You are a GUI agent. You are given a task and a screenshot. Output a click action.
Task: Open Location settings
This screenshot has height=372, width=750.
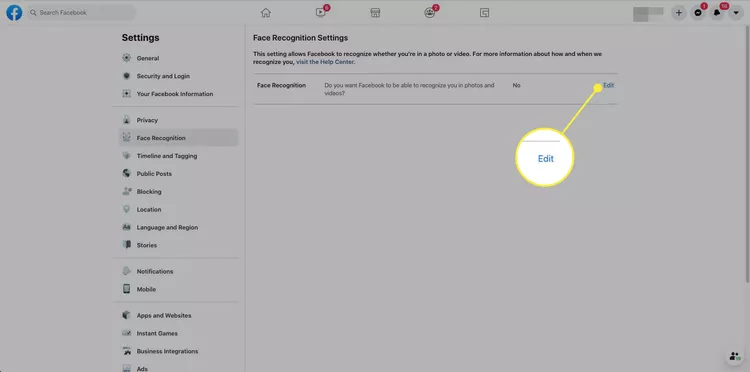point(149,209)
